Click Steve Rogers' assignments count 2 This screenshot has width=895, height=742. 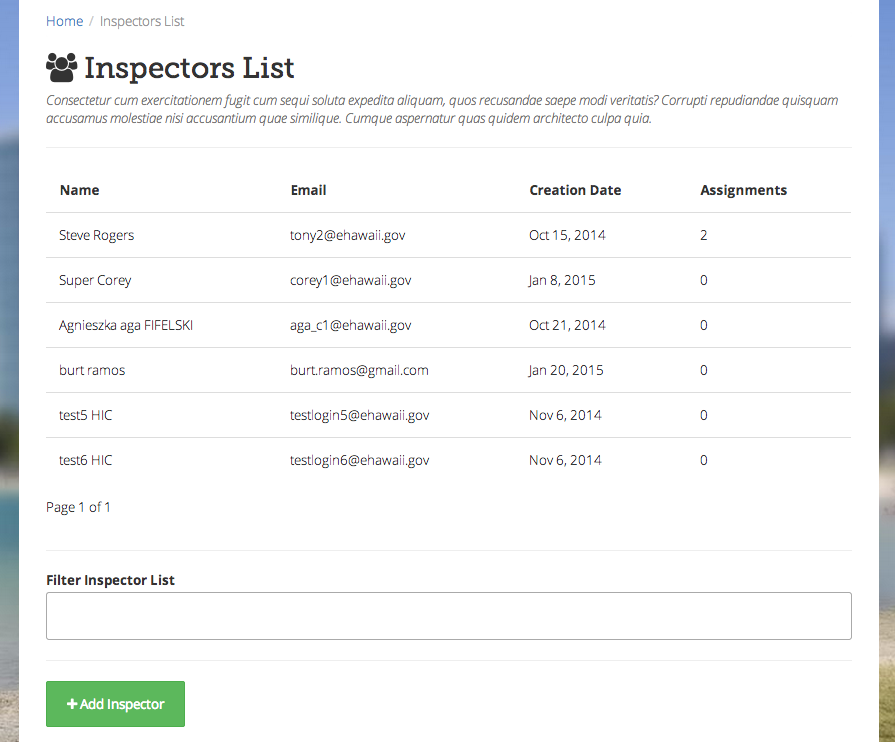tap(704, 235)
